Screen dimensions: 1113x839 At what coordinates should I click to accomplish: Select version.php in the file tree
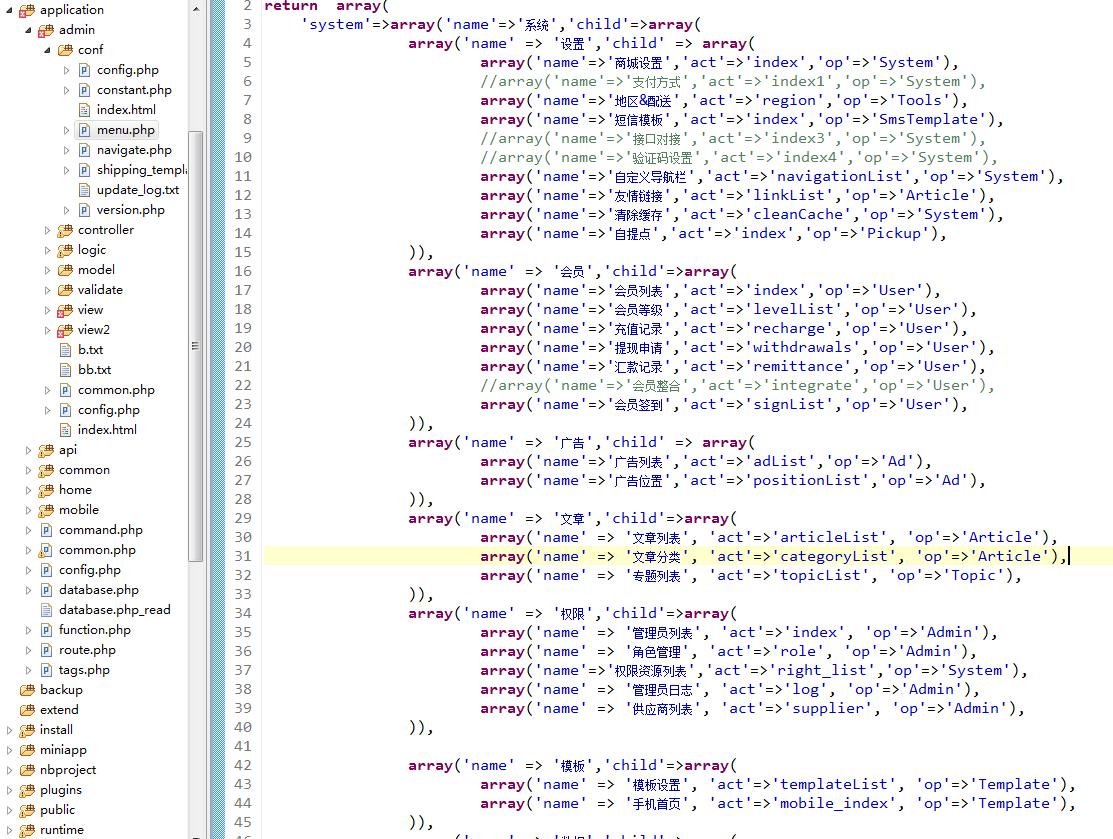pyautogui.click(x=130, y=210)
